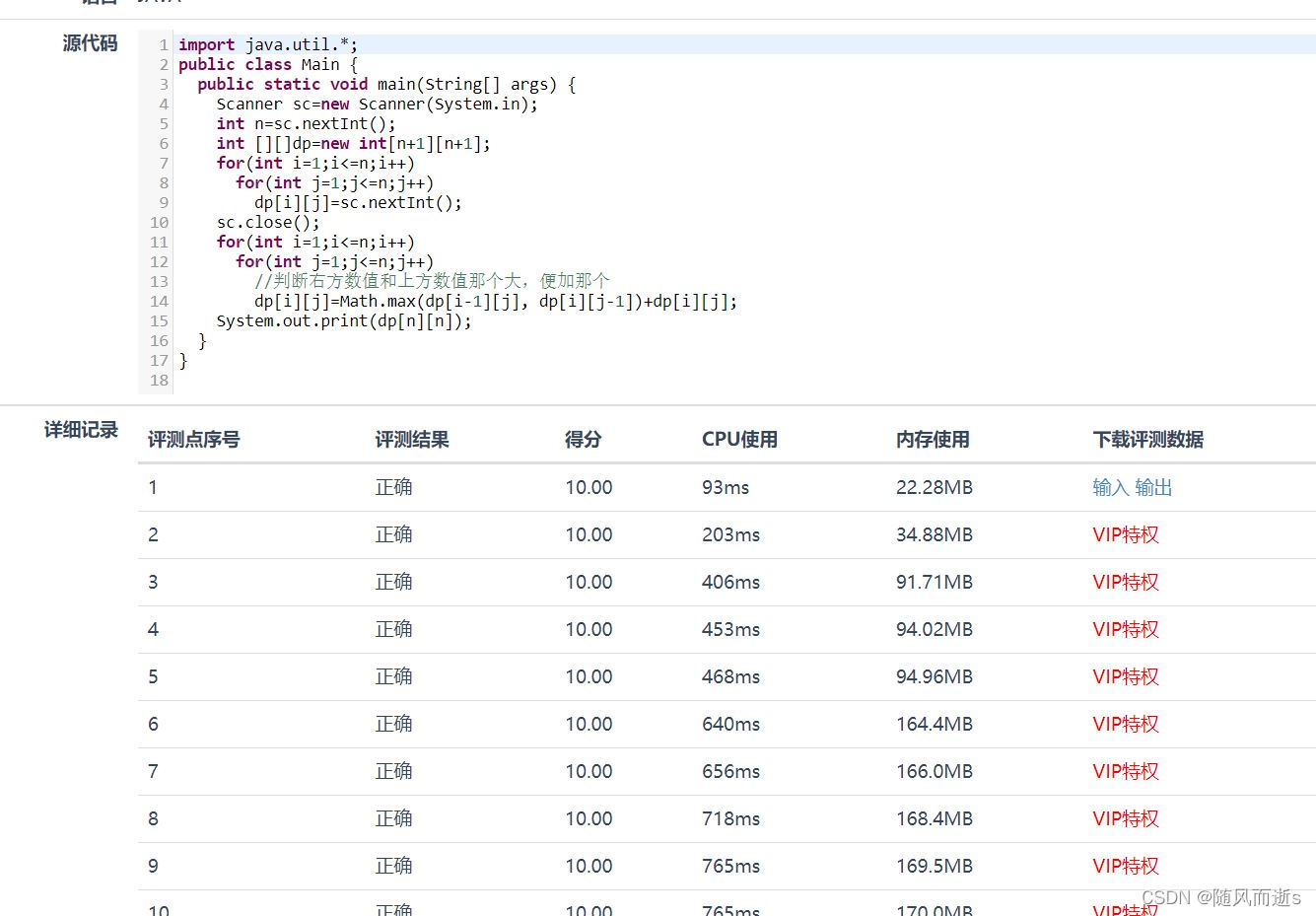This screenshot has height=916, width=1316.
Task: Click the Chinese comment on line 13
Action: (x=433, y=281)
